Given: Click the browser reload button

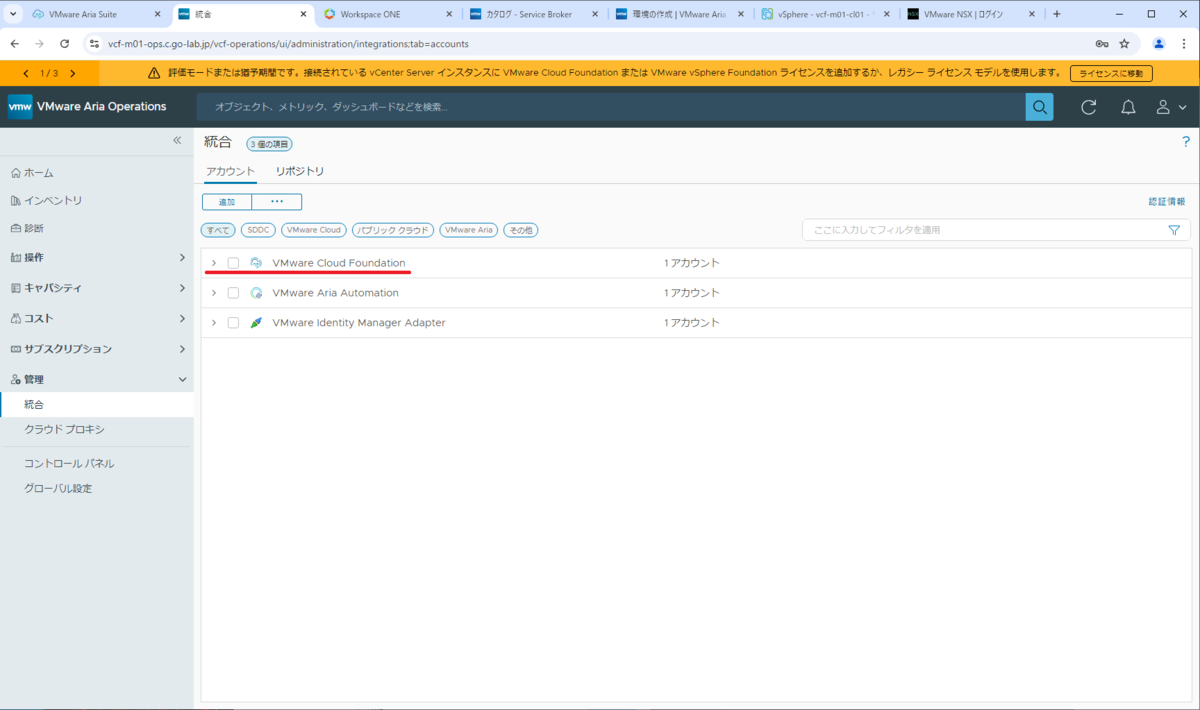Looking at the screenshot, I should (x=65, y=44).
